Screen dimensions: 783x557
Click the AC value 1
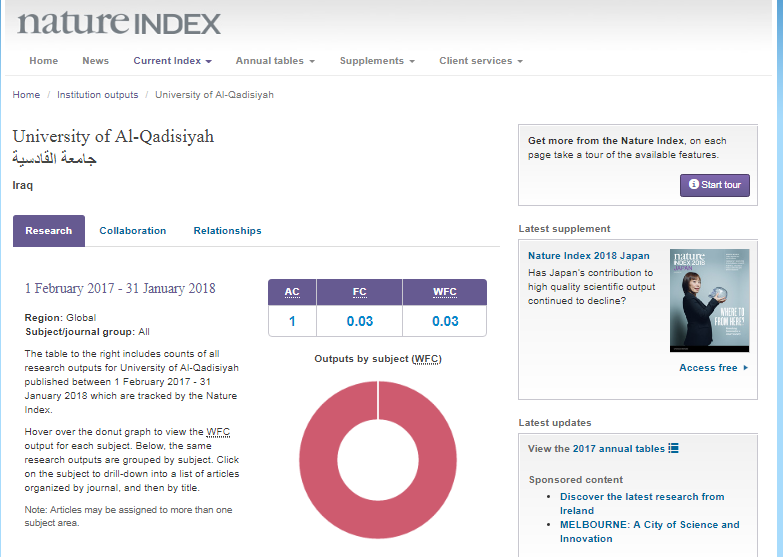(292, 321)
